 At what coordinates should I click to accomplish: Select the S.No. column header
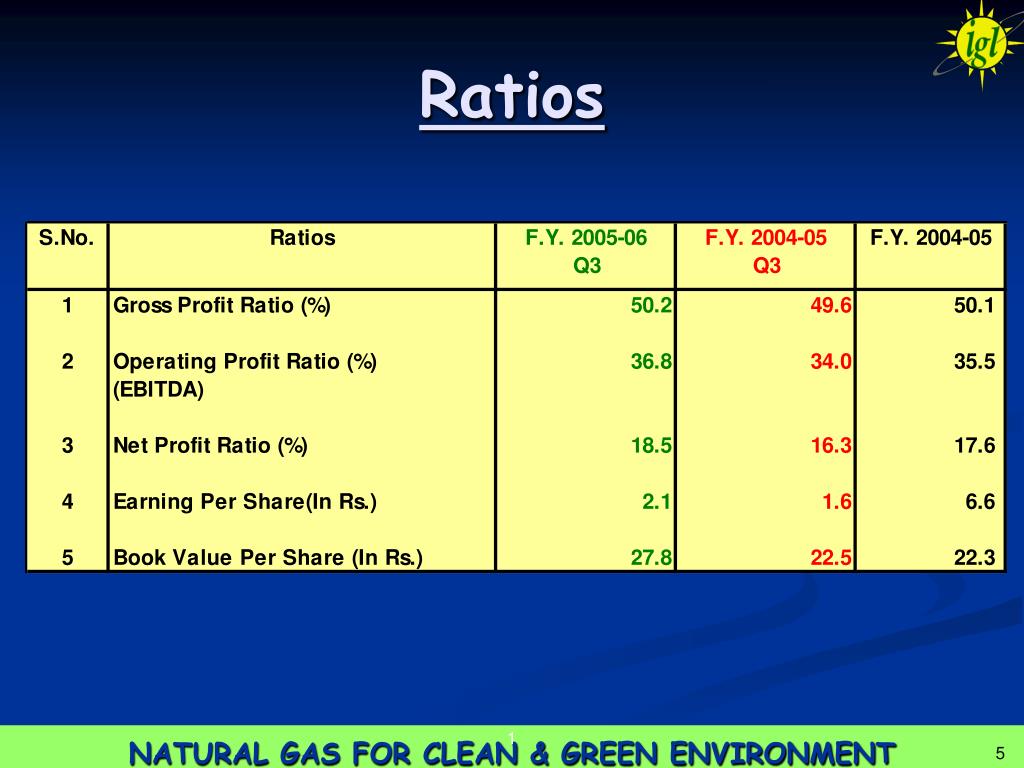click(67, 238)
